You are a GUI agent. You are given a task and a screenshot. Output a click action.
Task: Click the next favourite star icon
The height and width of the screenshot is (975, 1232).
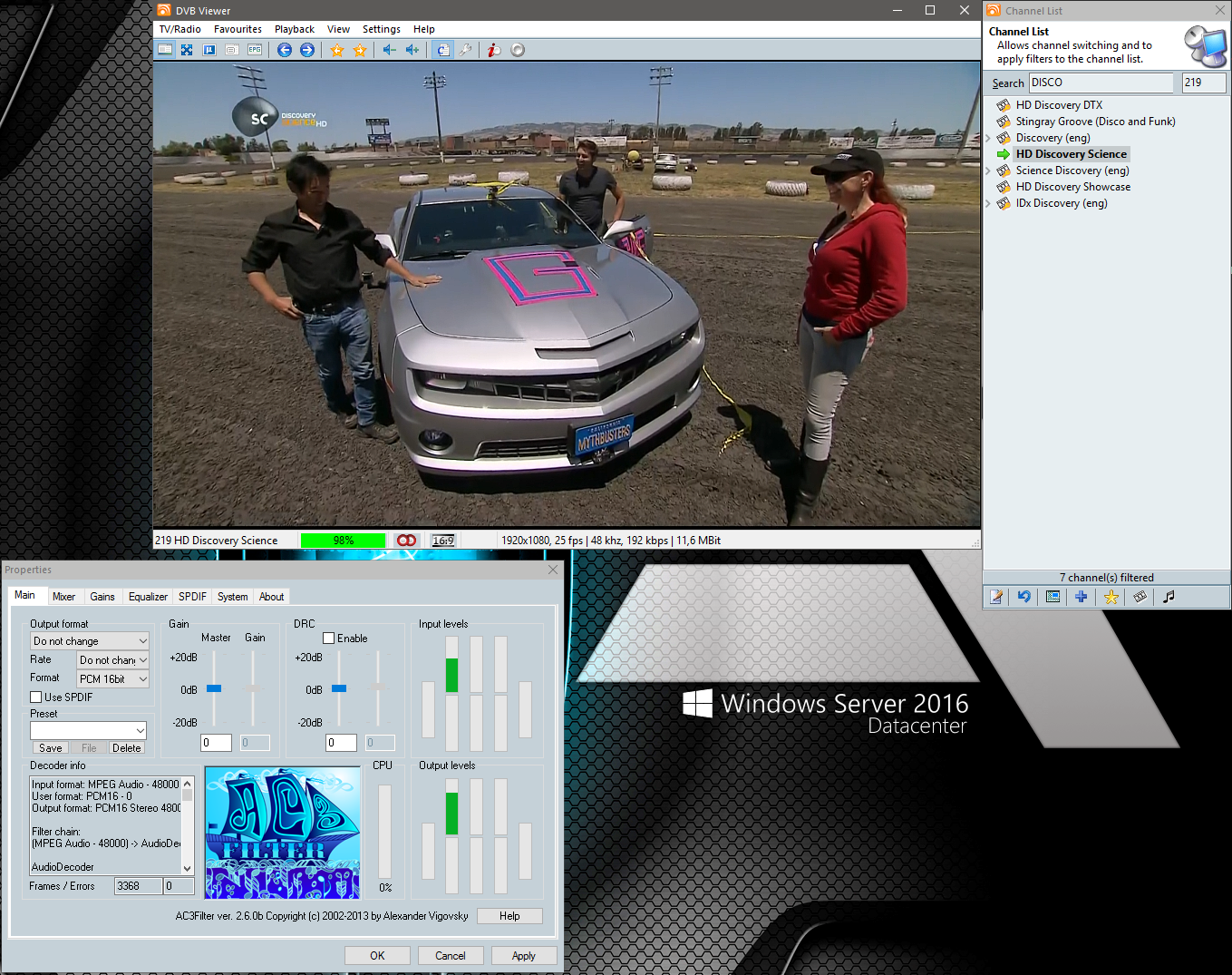coord(360,50)
